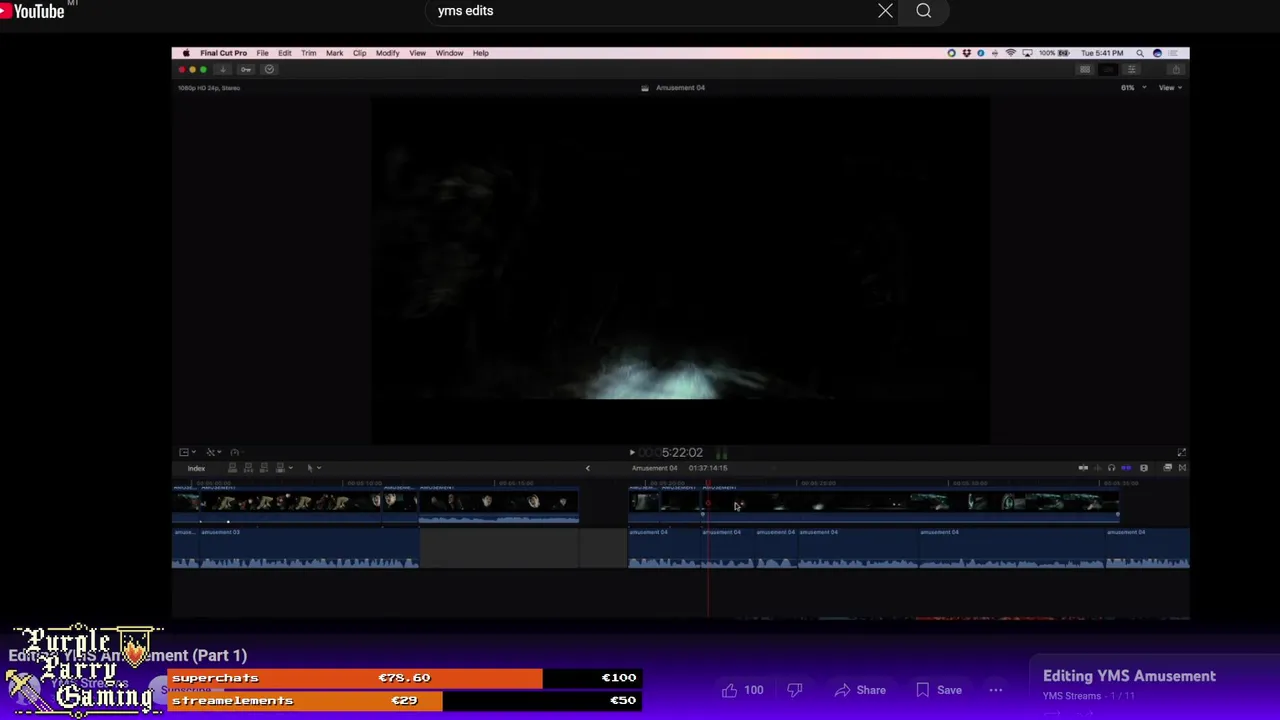Save the video to a playlist
Image resolution: width=1280 pixels, height=720 pixels.
click(x=938, y=690)
